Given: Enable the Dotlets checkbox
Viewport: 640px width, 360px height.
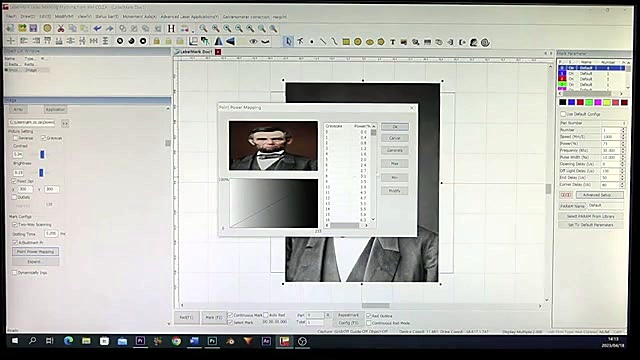Looking at the screenshot, I should click(x=14, y=197).
